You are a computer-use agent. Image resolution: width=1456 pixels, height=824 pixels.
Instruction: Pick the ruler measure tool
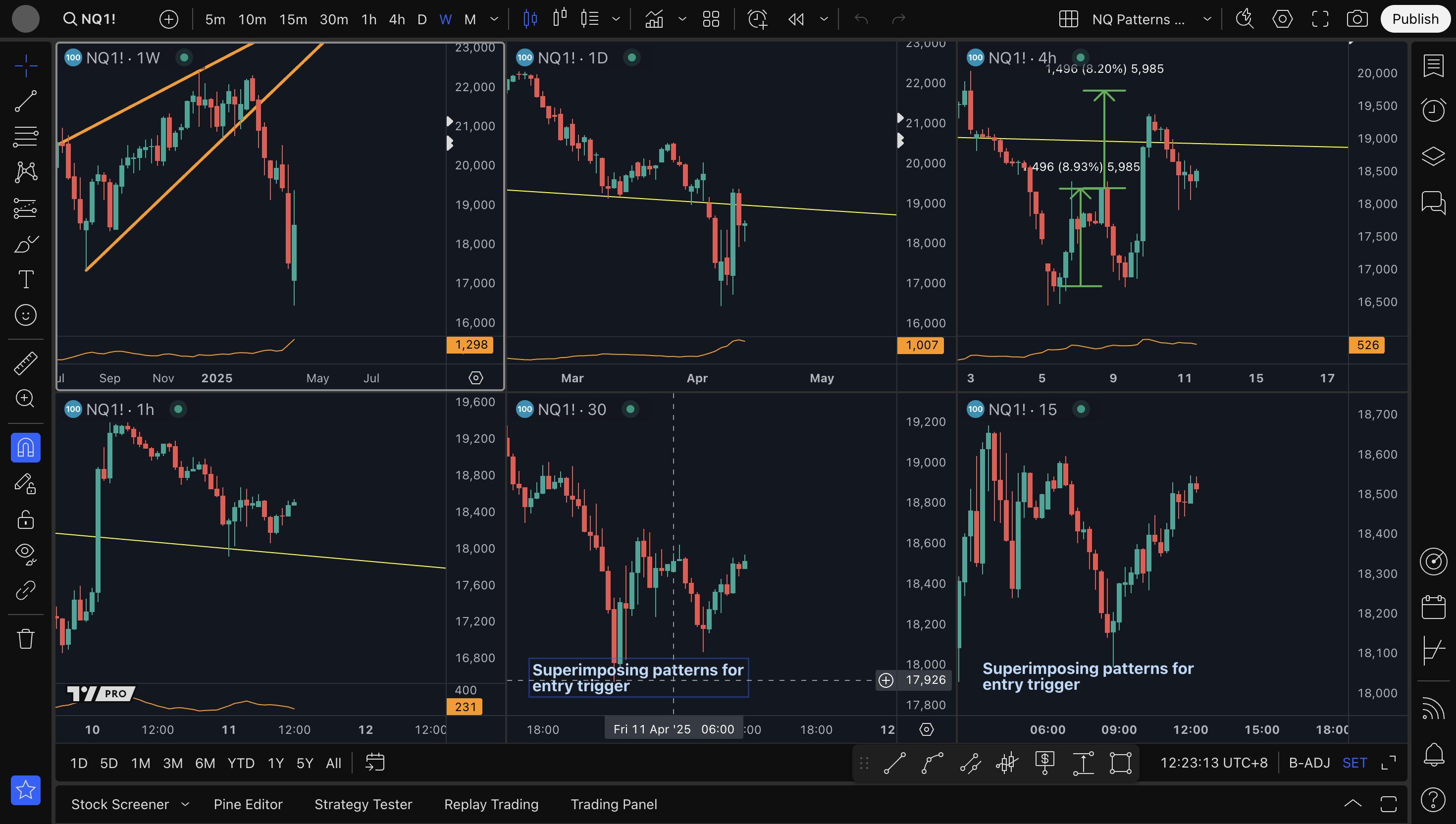point(25,363)
